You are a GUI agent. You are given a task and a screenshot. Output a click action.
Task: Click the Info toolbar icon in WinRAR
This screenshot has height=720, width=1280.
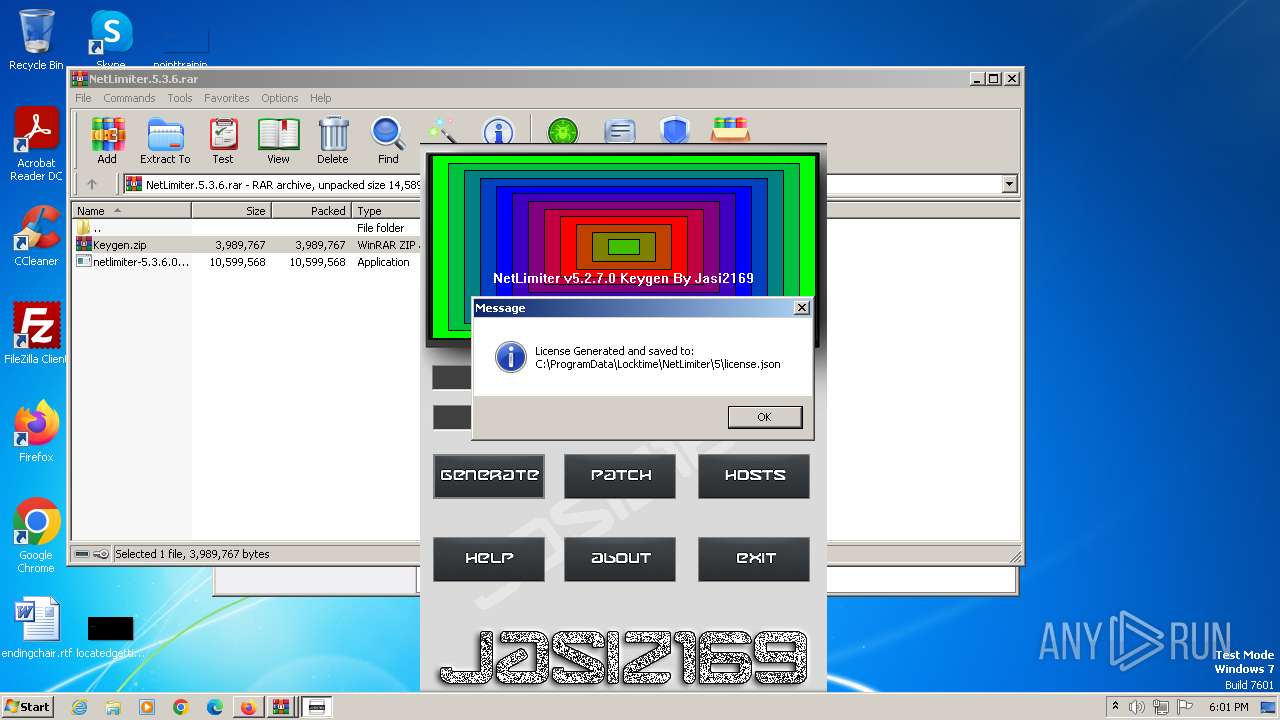pyautogui.click(x=498, y=131)
